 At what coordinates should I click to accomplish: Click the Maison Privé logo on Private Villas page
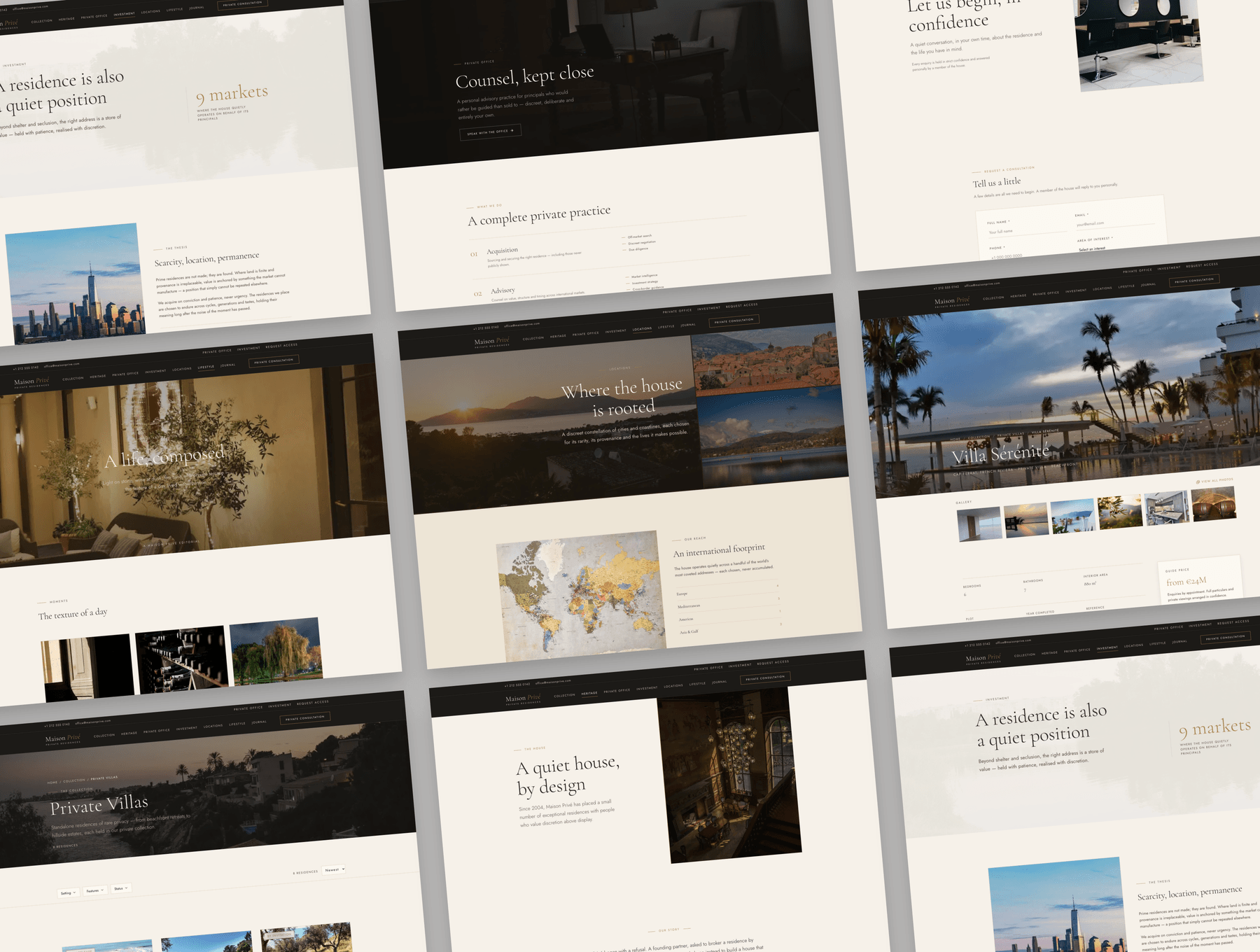point(63,738)
